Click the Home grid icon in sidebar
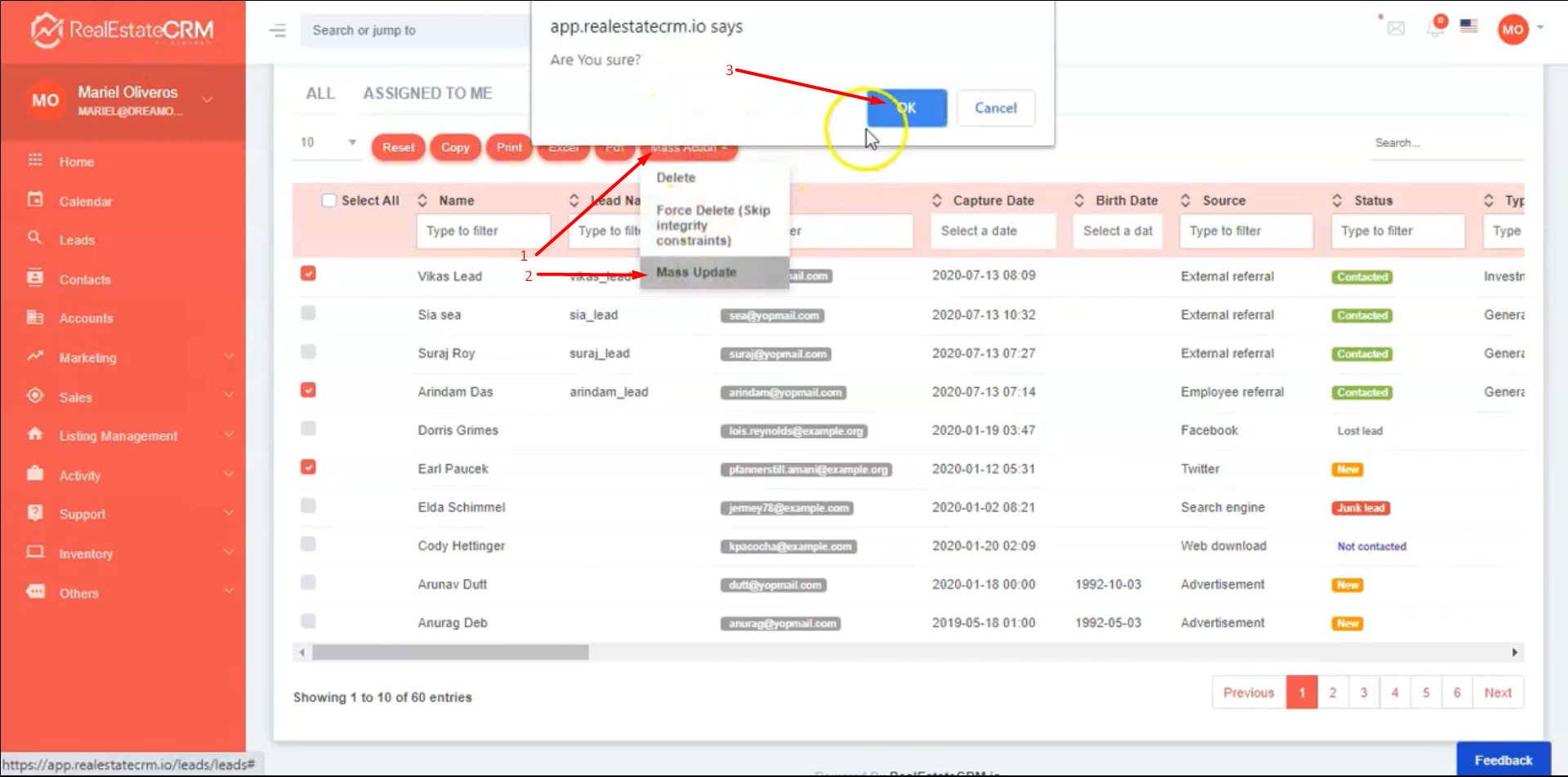The image size is (1568, 777). pos(35,160)
